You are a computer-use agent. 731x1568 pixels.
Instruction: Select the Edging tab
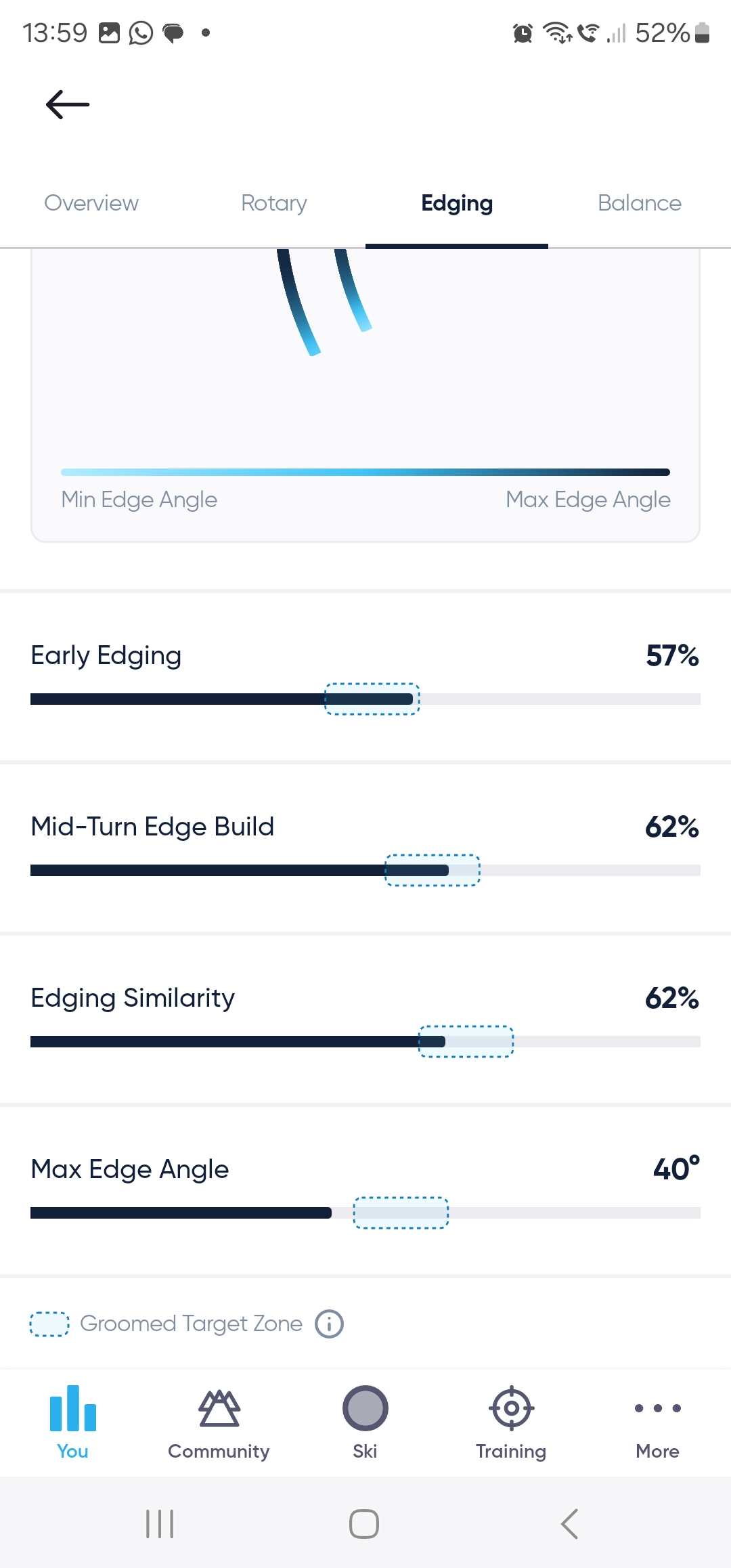coord(457,203)
